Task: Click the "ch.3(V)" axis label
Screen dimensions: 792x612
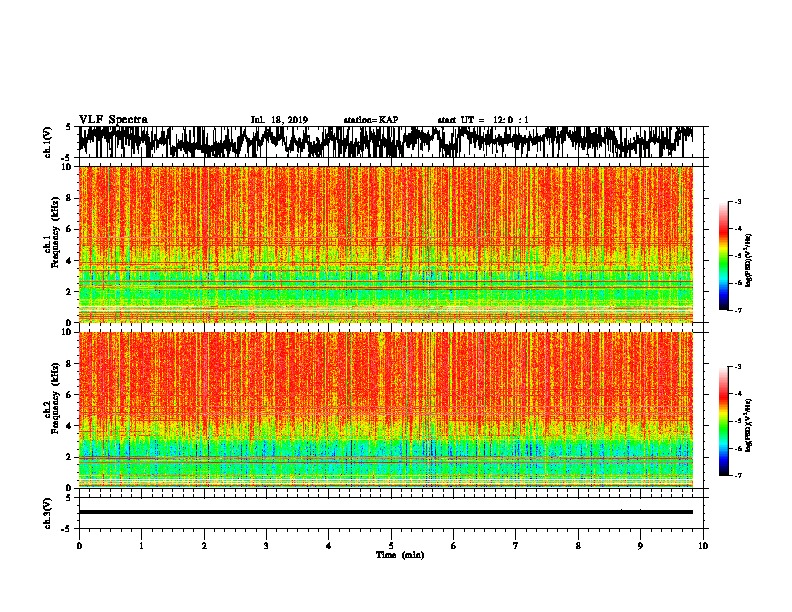Action: click(48, 514)
